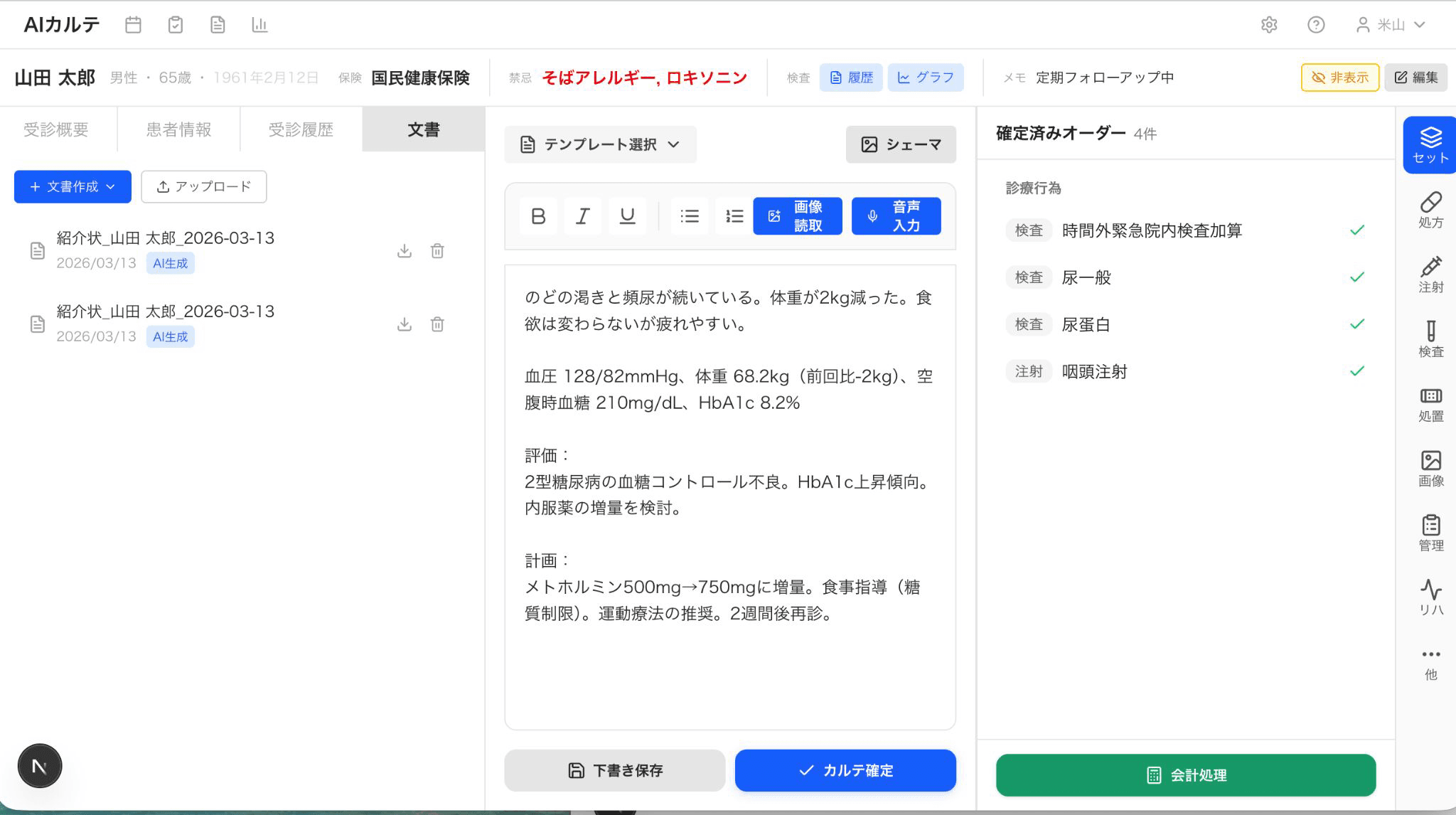Image resolution: width=1456 pixels, height=815 pixels.
Task: Open the calendar icon in top navigation
Action: [133, 25]
